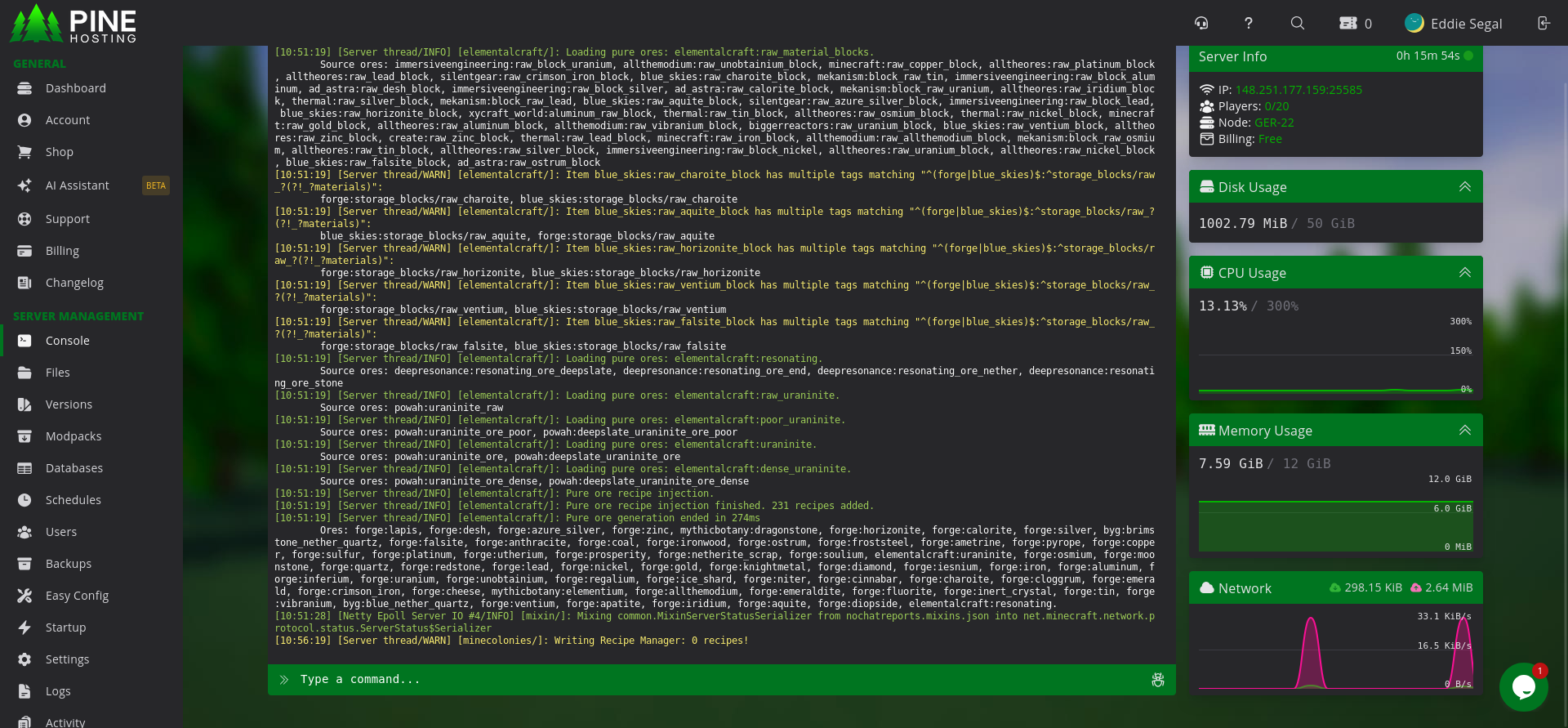Navigate to Startup page
1568x728 pixels.
[65, 628]
